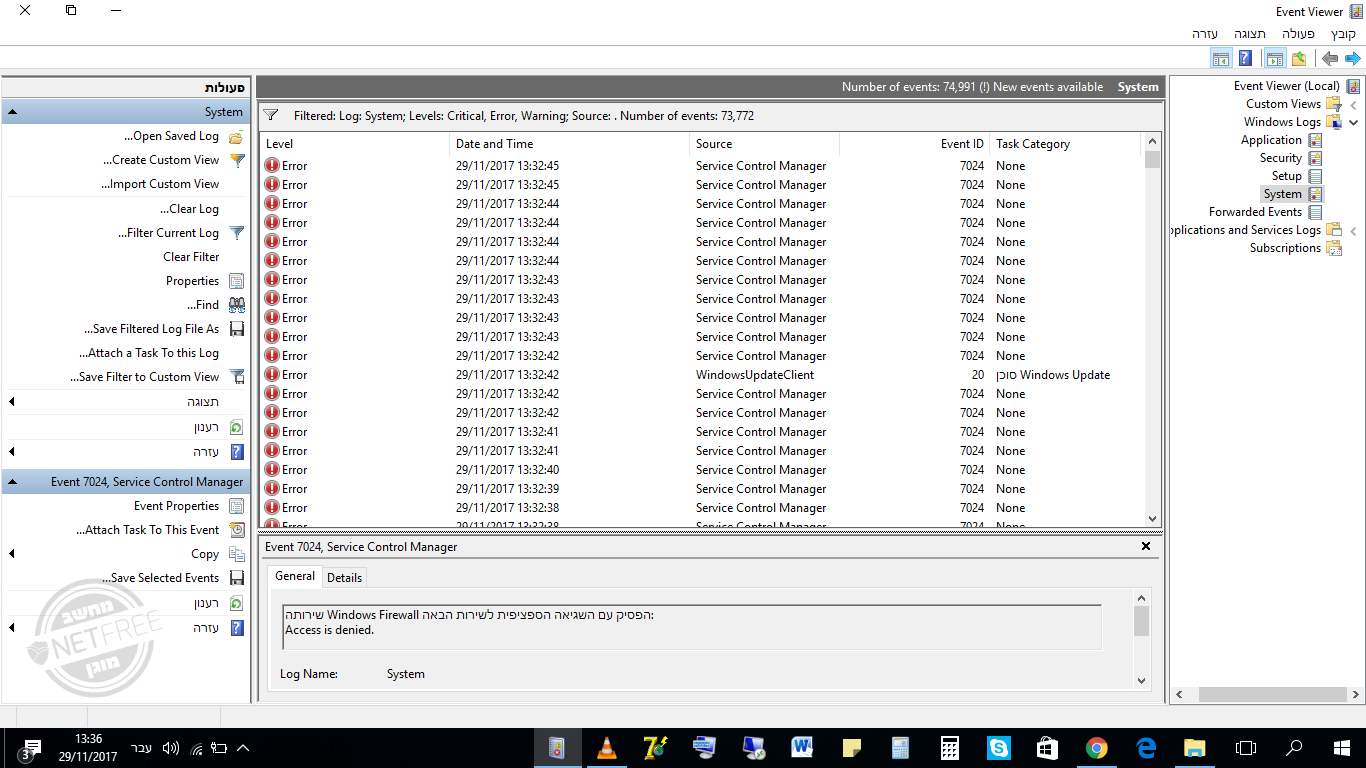Click the Open Saved Log folder icon
The image size is (1366, 768).
236,136
